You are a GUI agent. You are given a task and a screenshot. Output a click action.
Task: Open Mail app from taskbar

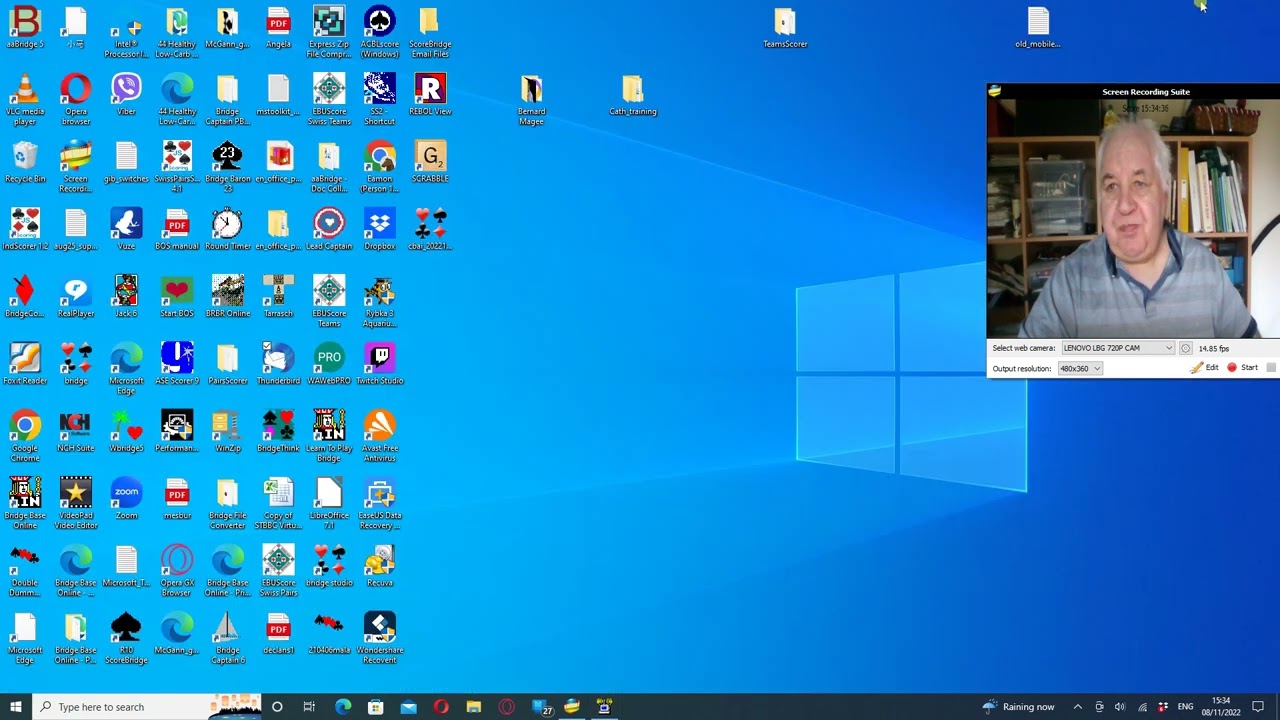(x=408, y=707)
